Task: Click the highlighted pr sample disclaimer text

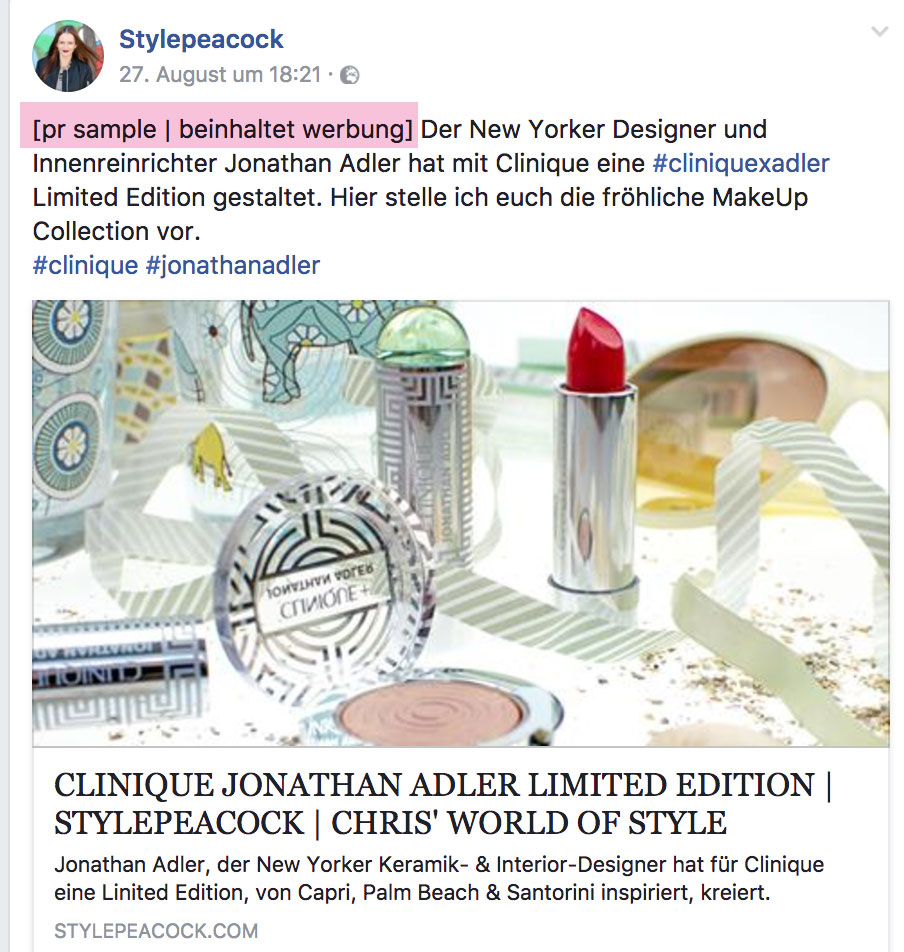Action: pos(222,129)
